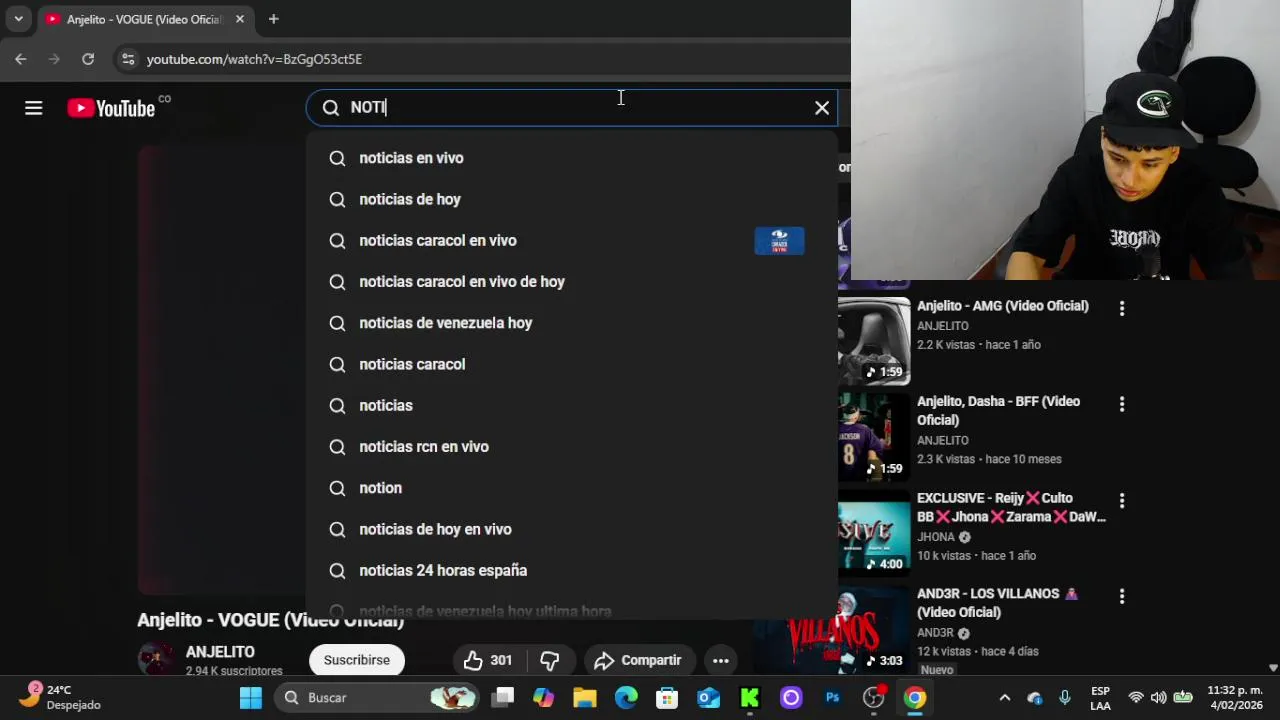This screenshot has width=1280, height=720.
Task: Open the Windows Start menu
Action: (x=251, y=698)
